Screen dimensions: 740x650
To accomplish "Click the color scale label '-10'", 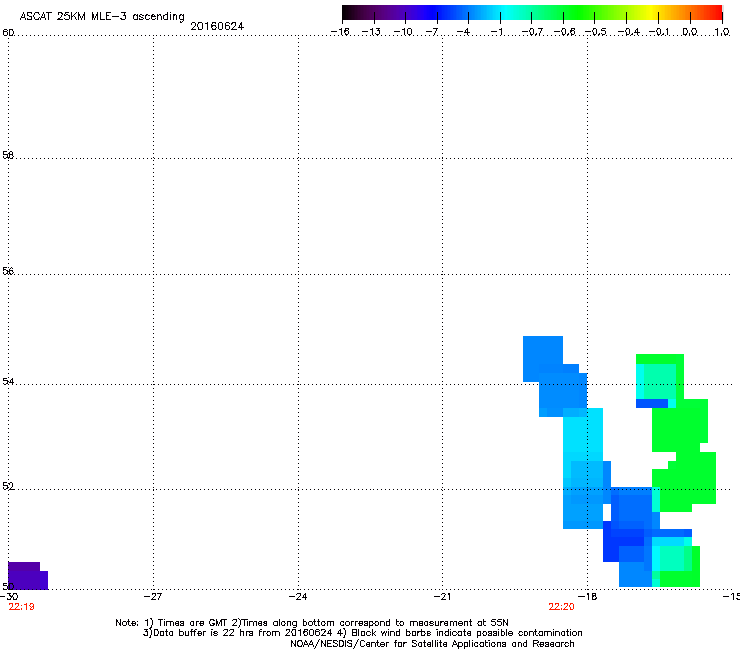I will pyautogui.click(x=403, y=32).
